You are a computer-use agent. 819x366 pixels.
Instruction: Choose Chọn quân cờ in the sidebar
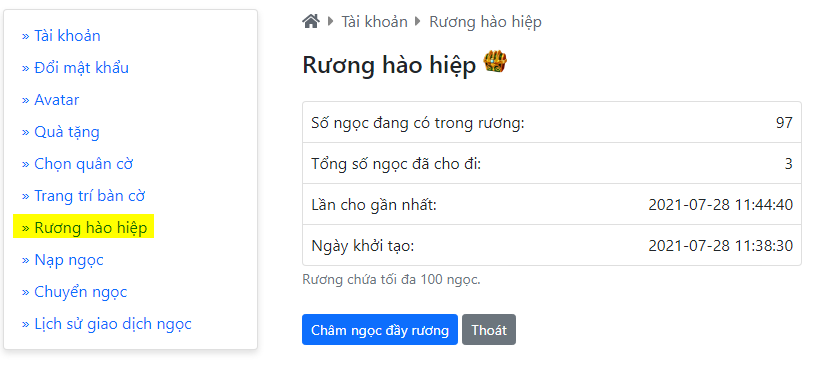tap(77, 164)
